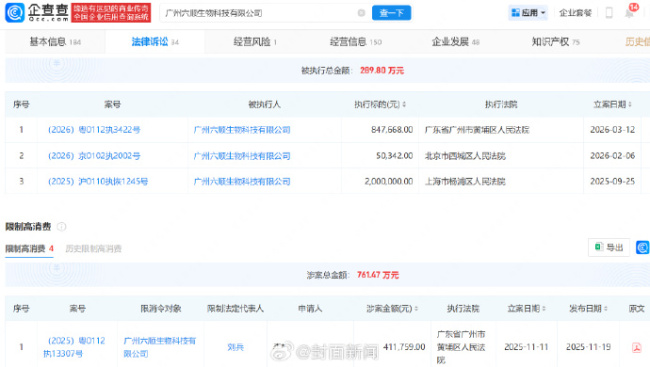The image size is (650, 367).
Task: Sort the restriction table's 立案日期 column
Action: click(x=544, y=309)
